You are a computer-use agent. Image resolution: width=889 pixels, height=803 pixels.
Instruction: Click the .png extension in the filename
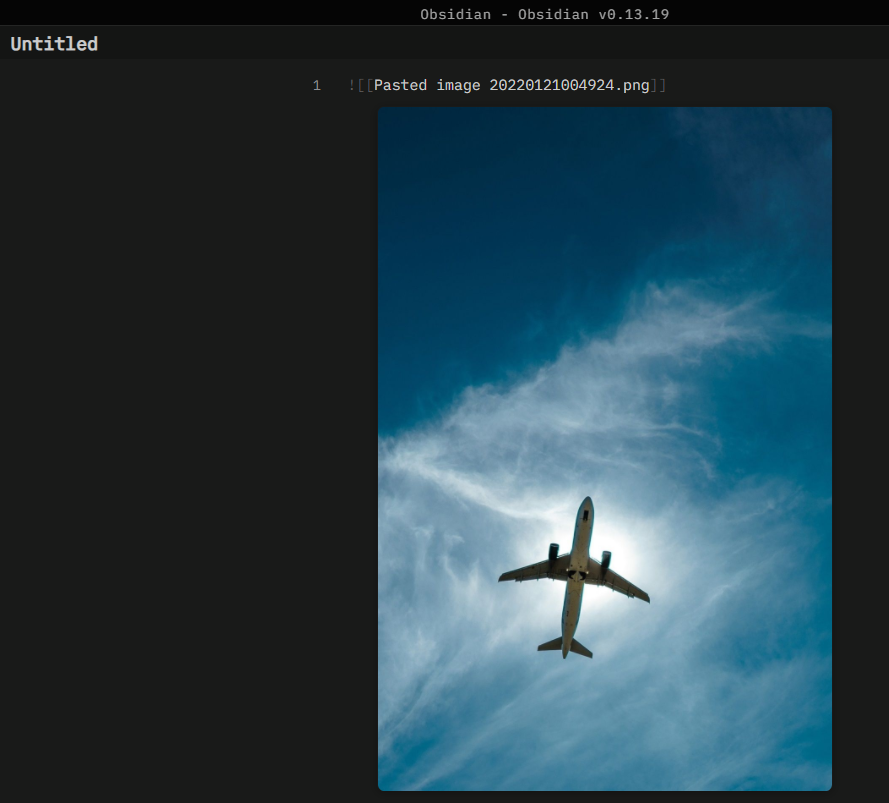click(x=632, y=86)
